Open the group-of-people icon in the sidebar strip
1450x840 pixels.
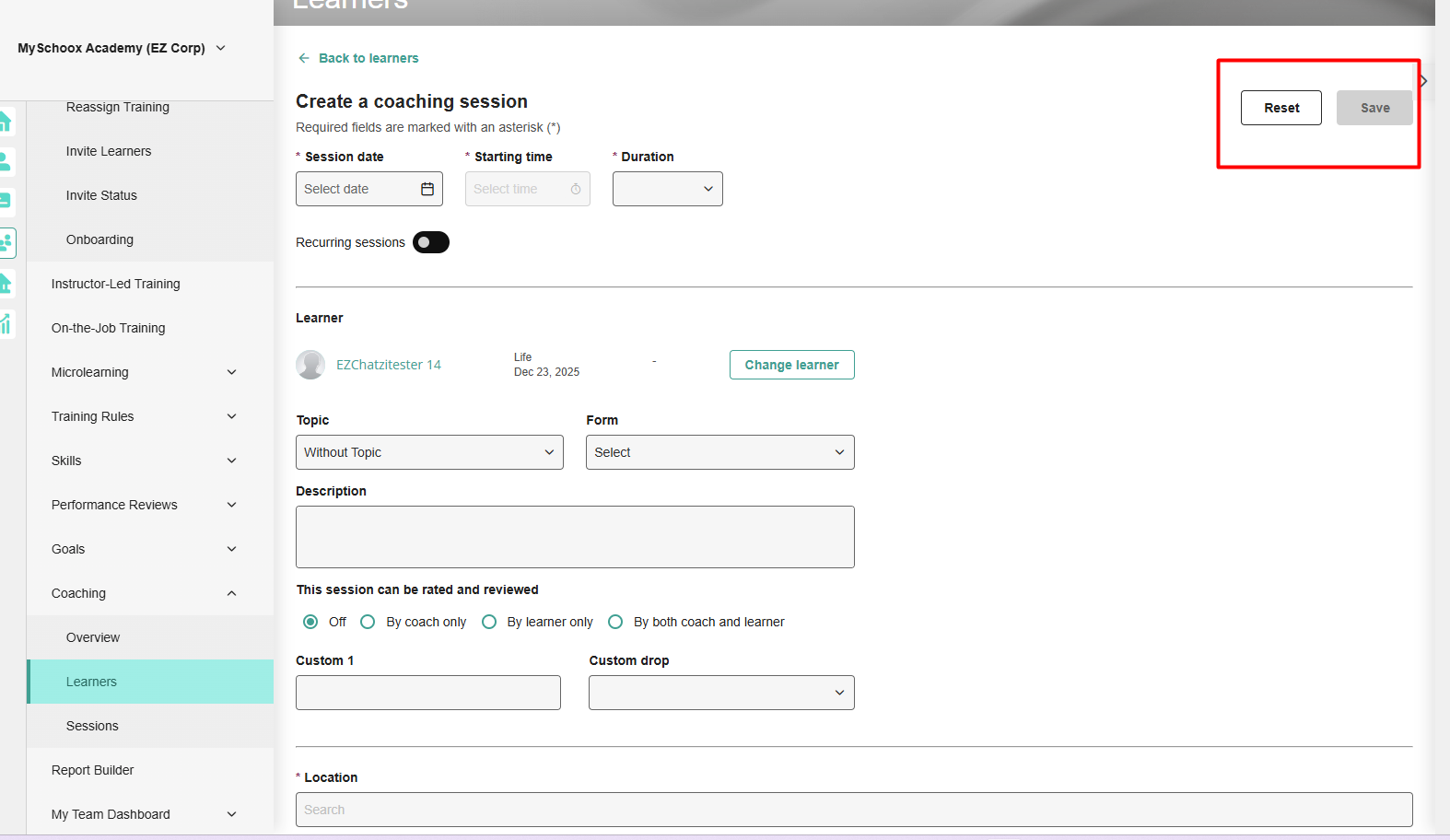click(6, 243)
